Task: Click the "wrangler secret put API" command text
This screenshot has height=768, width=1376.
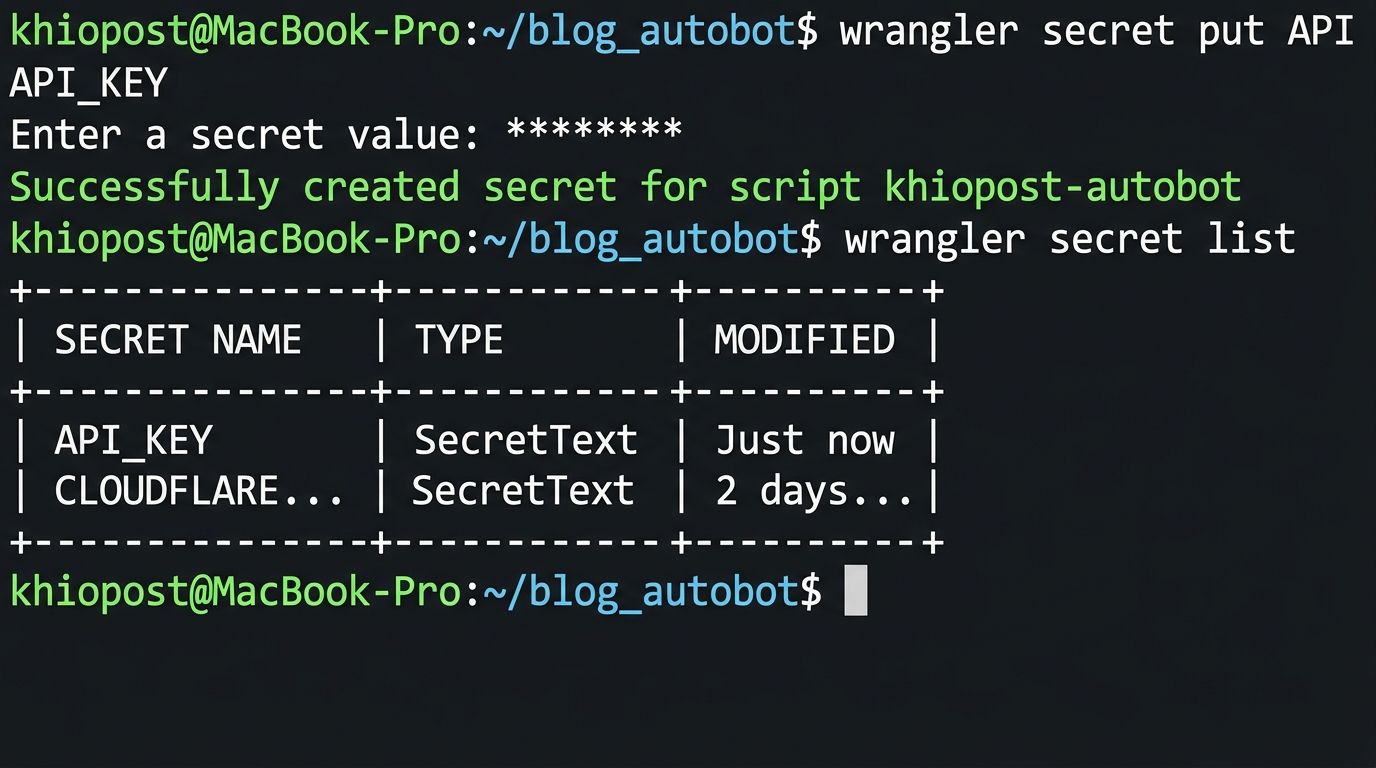Action: [1096, 32]
